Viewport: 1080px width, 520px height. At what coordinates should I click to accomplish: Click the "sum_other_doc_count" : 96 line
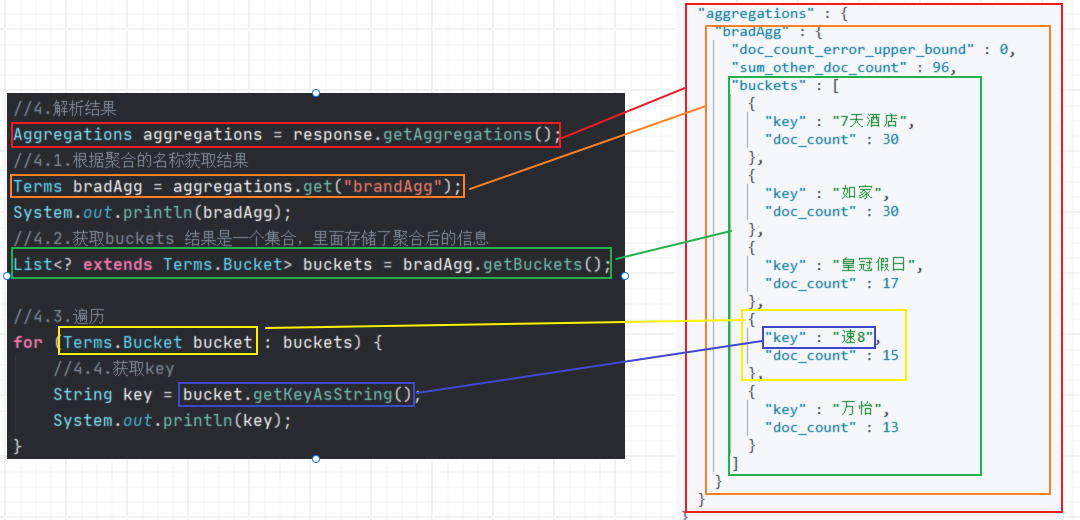coord(844,67)
